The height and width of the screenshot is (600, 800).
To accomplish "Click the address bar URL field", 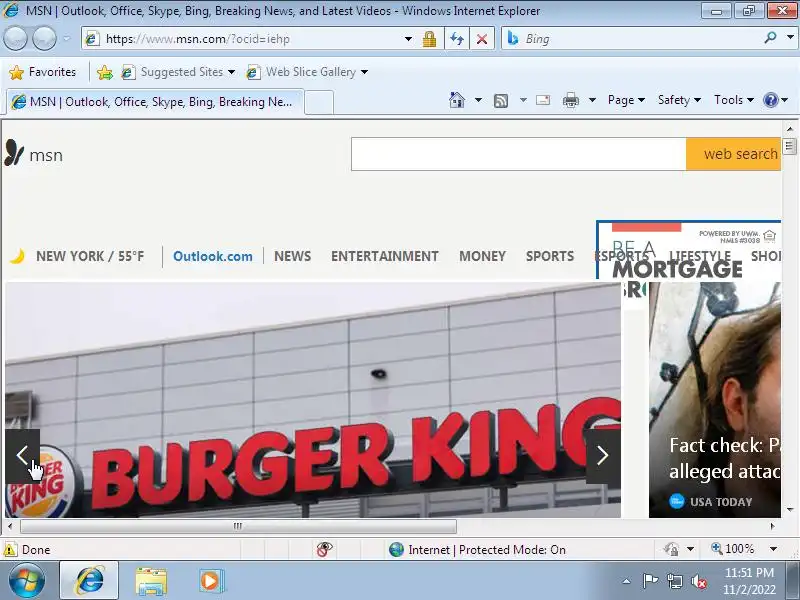I will tap(243, 39).
